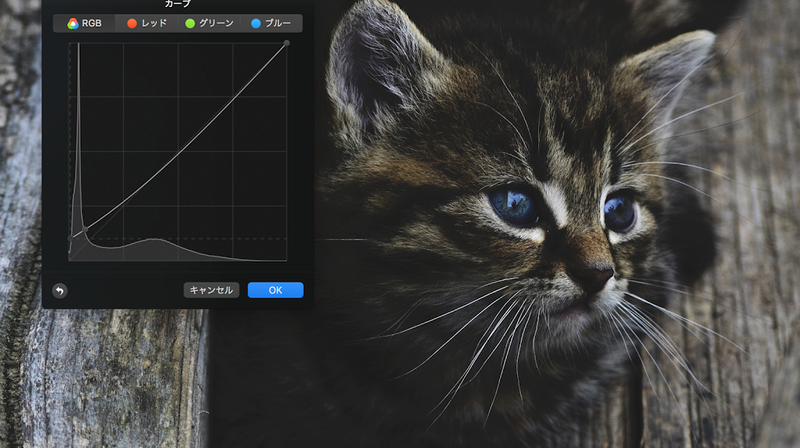Image resolution: width=800 pixels, height=448 pixels.
Task: Select the グリーン channel tab
Action: click(217, 23)
